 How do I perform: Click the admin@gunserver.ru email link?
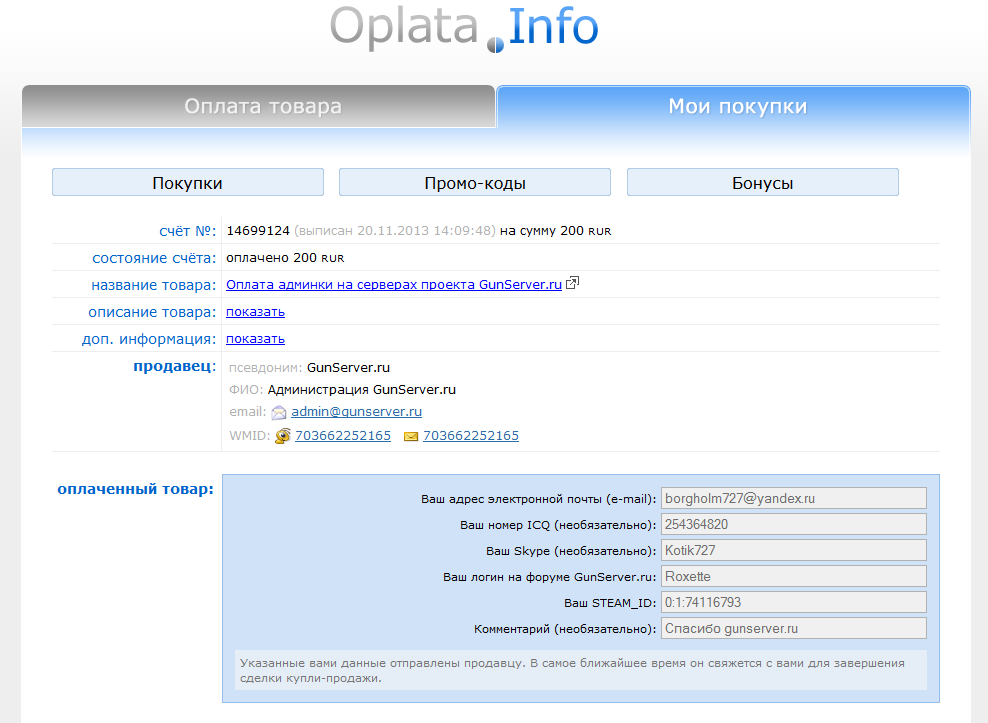[356, 412]
